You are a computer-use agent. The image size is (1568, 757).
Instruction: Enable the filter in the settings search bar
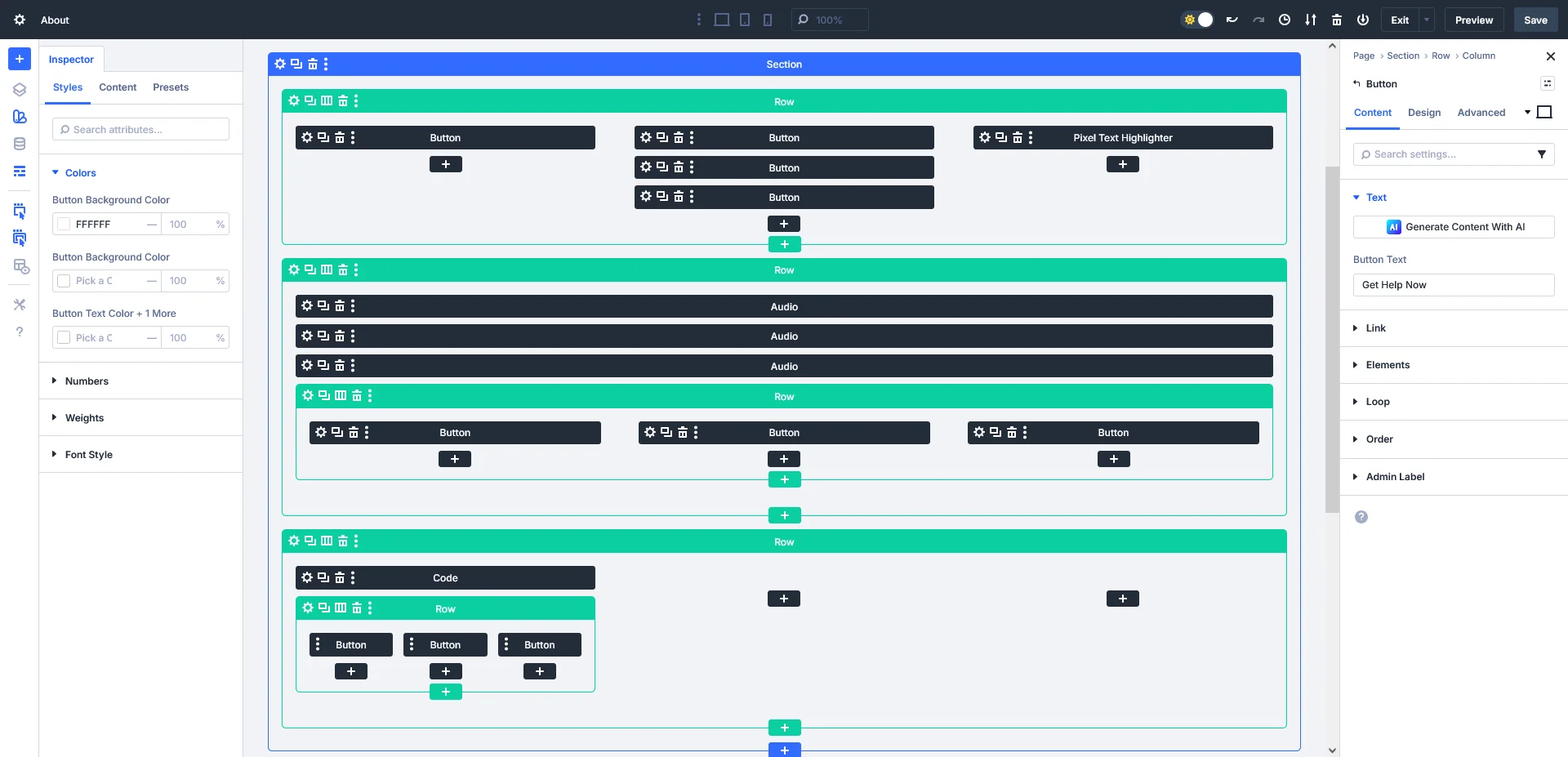coord(1543,154)
